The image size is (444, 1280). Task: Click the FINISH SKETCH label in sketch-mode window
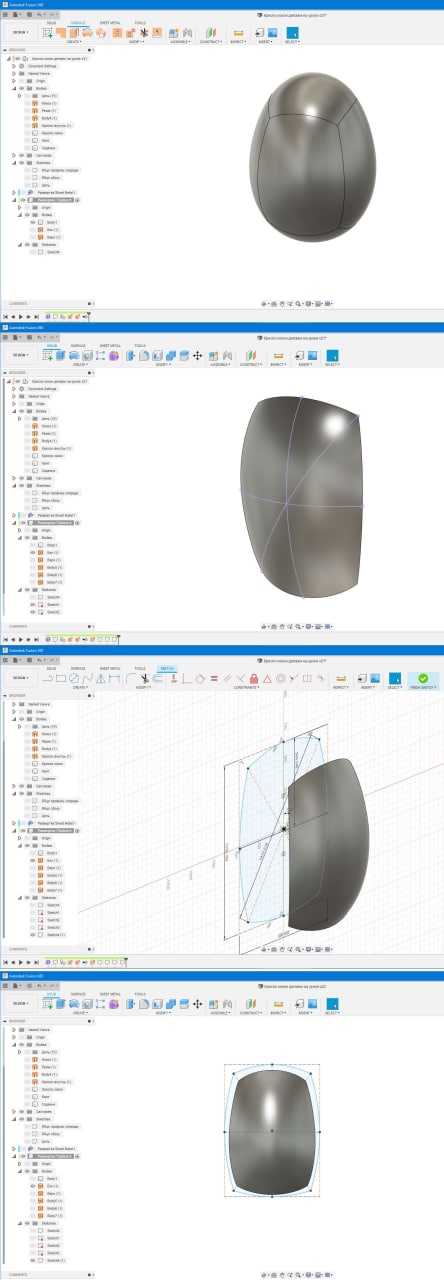(x=423, y=687)
